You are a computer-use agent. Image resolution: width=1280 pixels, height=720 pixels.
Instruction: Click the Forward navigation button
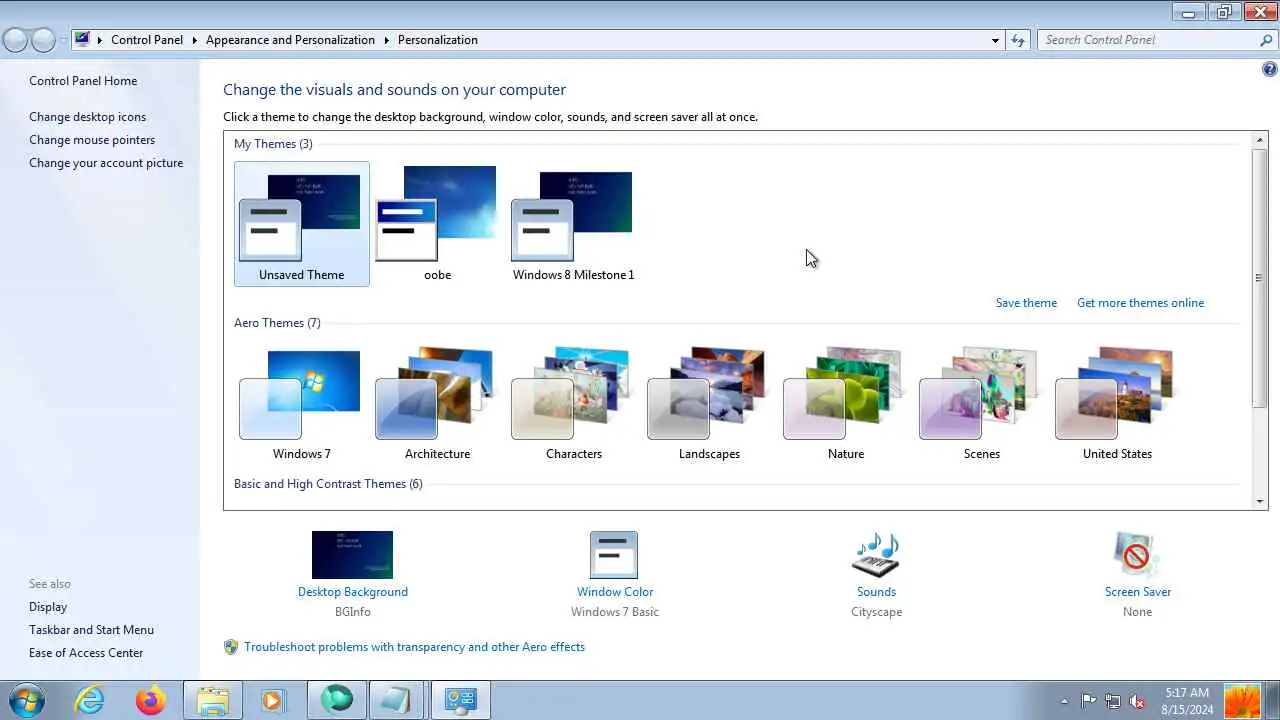pos(43,40)
